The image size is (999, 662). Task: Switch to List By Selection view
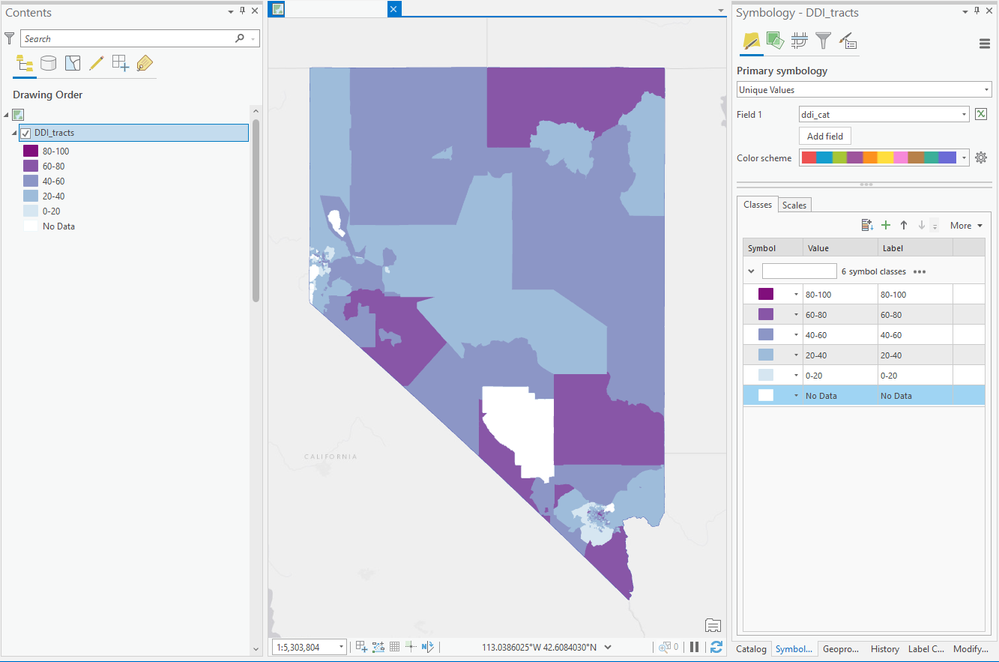(x=73, y=63)
